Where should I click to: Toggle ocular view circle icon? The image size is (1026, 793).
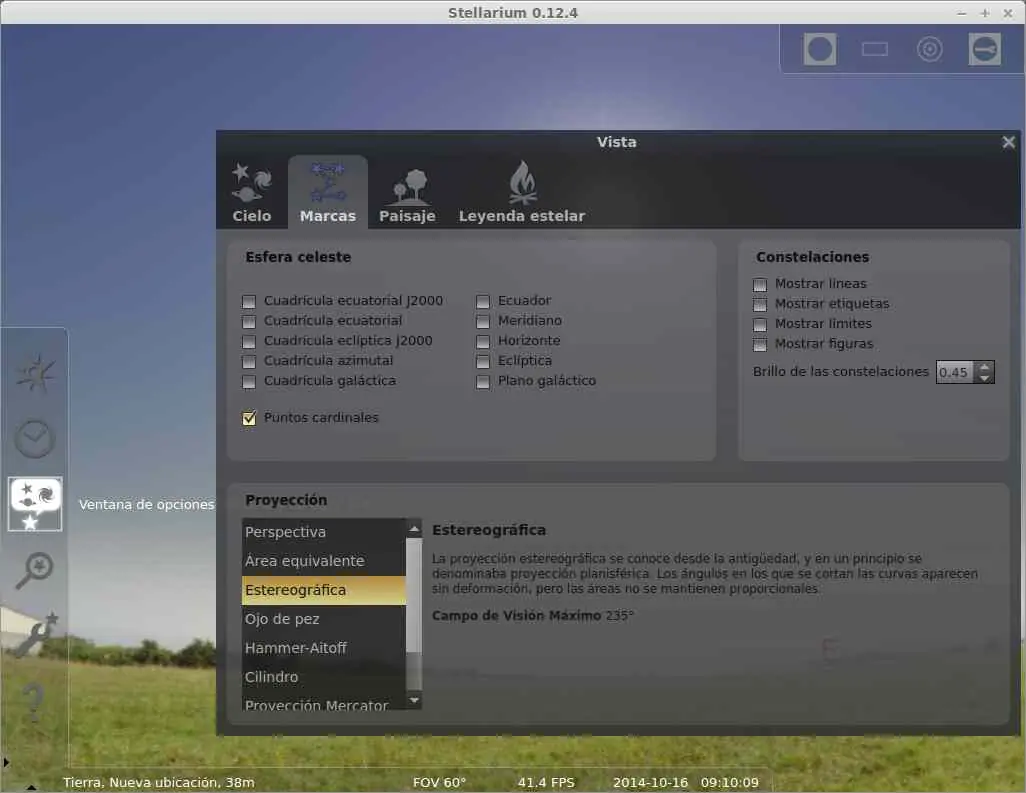(x=820, y=49)
